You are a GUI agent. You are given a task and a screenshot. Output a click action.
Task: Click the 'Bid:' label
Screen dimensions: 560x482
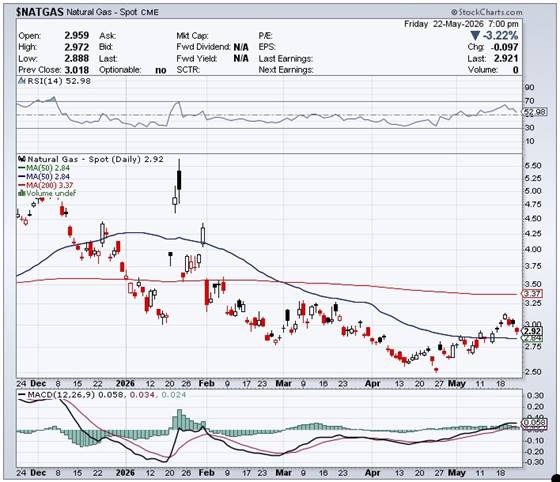[106, 47]
